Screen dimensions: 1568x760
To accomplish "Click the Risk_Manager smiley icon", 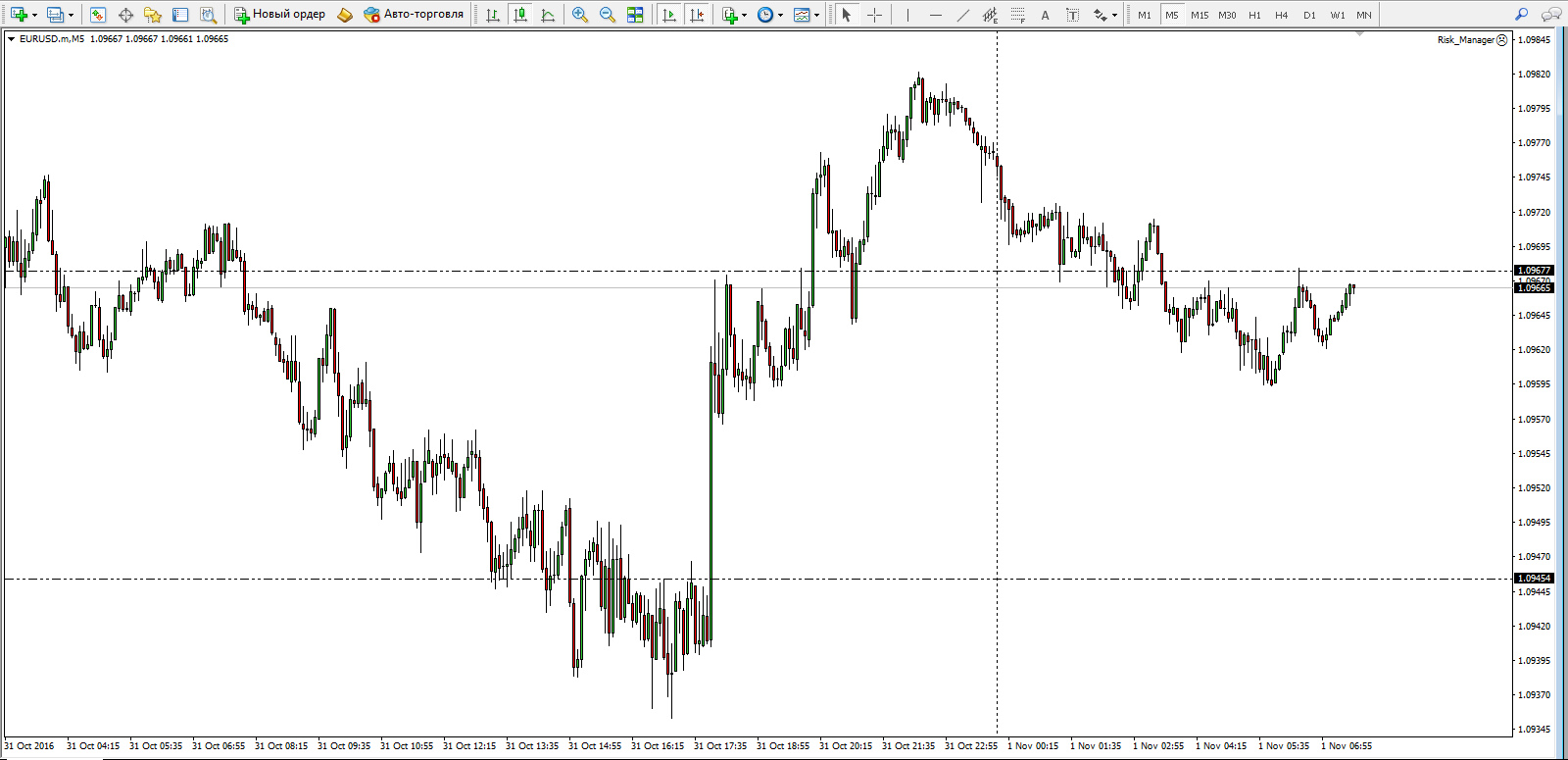I will click(1502, 40).
